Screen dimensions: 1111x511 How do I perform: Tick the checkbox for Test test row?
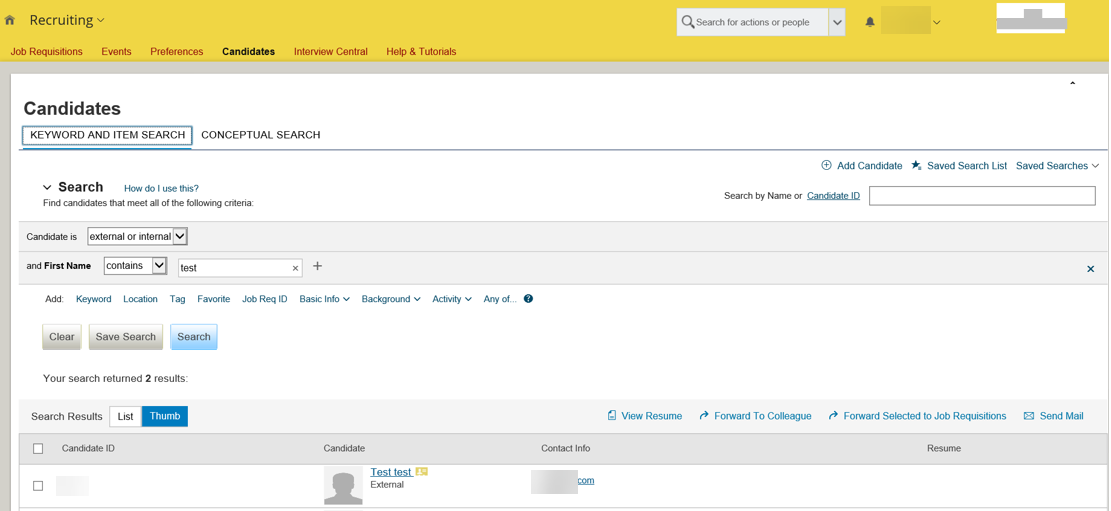38,485
